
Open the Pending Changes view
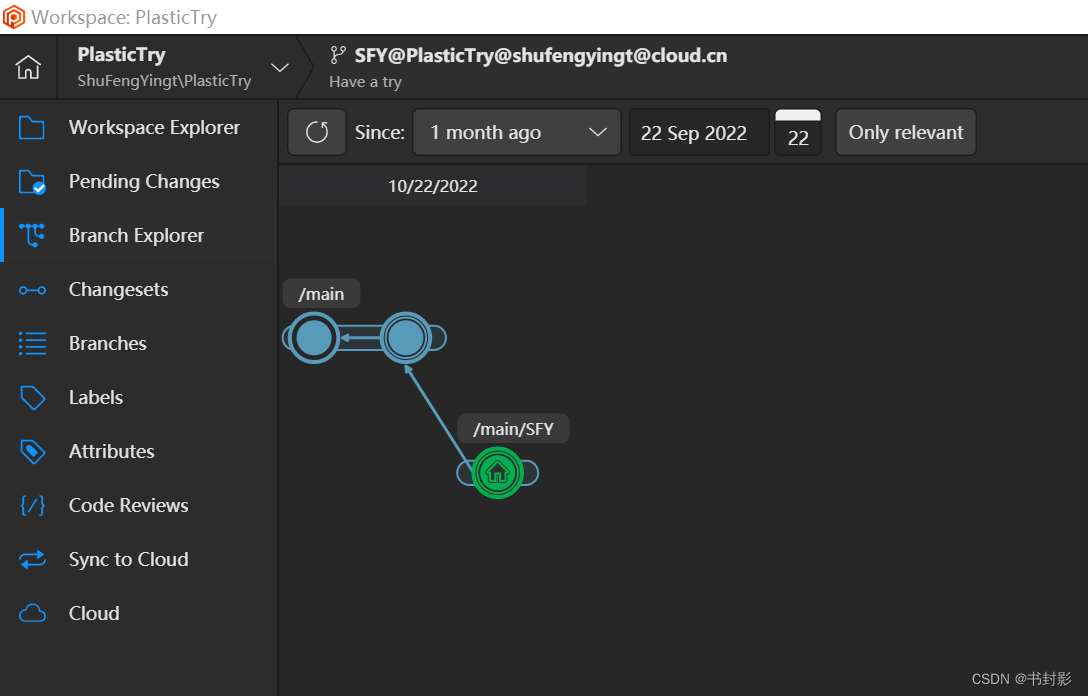point(139,182)
